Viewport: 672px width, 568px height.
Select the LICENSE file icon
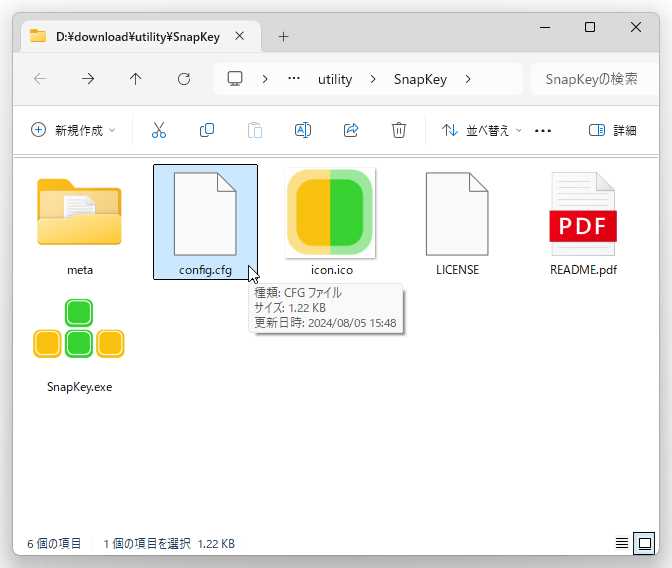pos(457,214)
